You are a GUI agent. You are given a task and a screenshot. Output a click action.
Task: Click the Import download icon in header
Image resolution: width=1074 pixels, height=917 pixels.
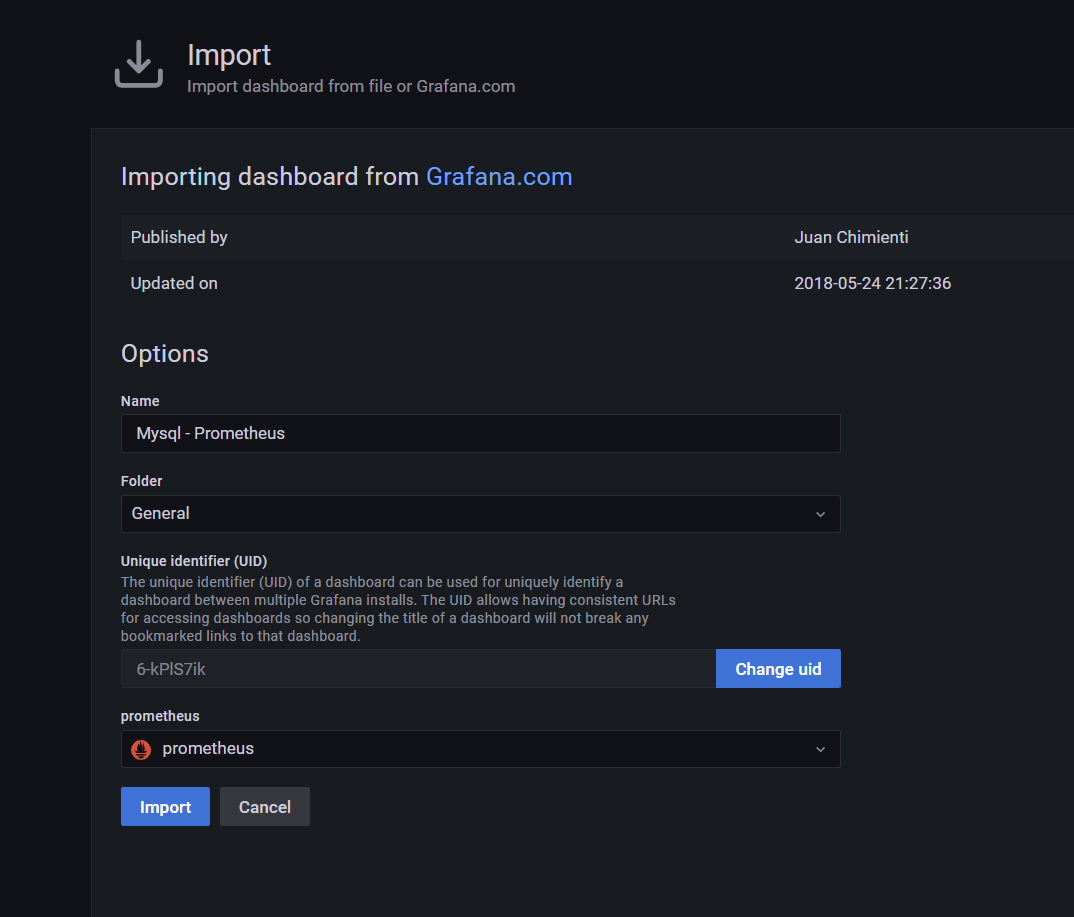[x=139, y=64]
